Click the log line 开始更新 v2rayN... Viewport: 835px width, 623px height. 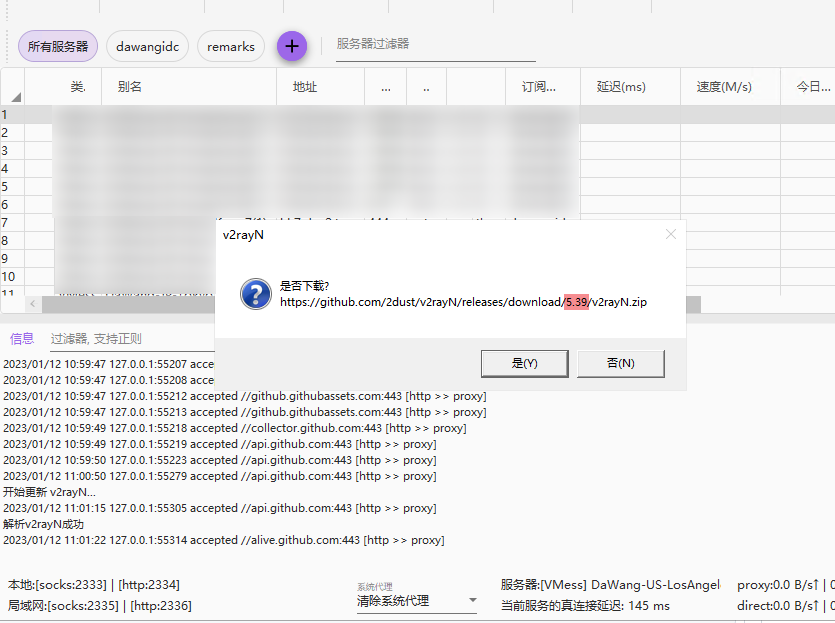50,492
